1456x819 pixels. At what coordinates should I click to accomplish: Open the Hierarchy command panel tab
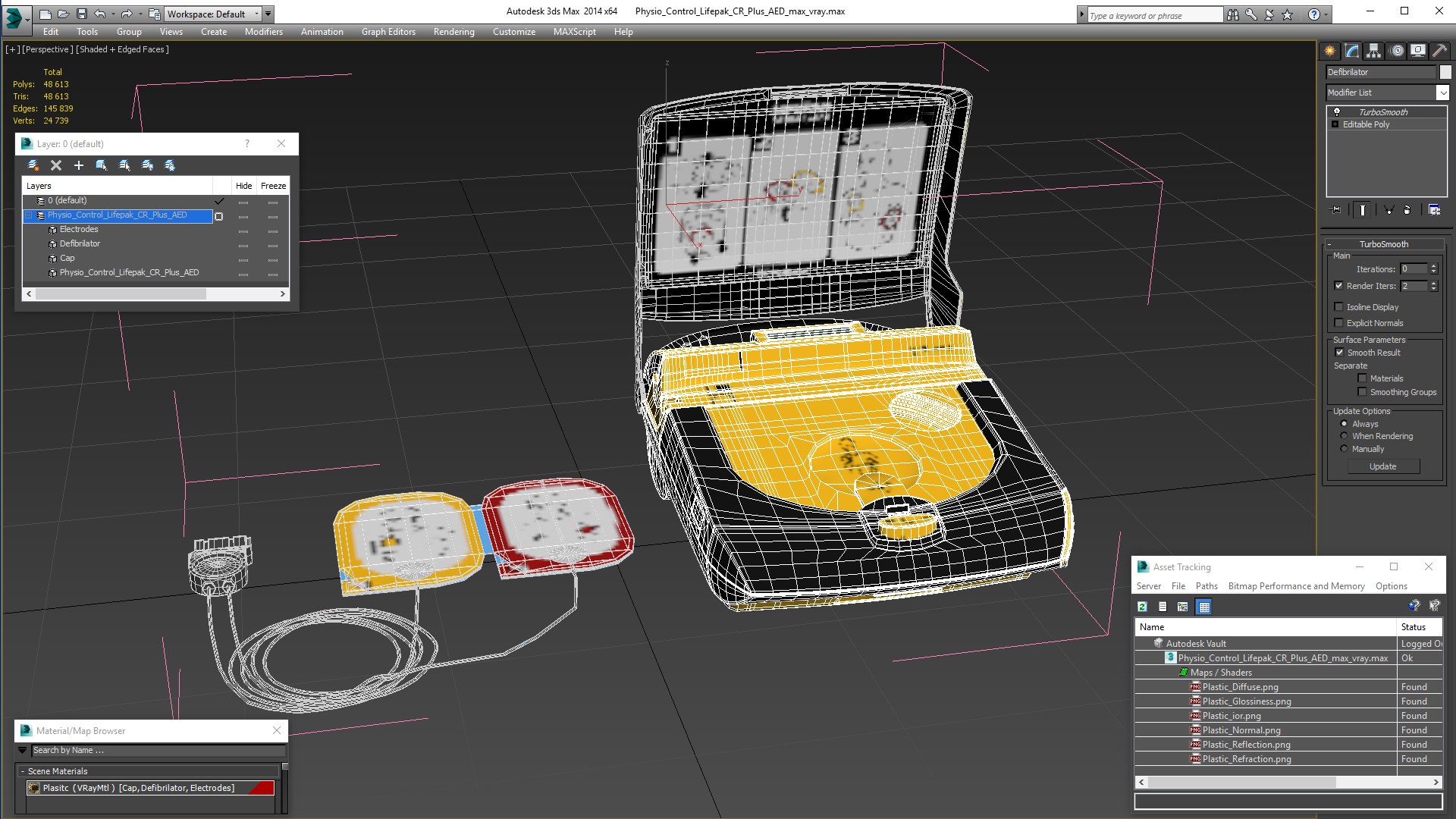(1374, 51)
